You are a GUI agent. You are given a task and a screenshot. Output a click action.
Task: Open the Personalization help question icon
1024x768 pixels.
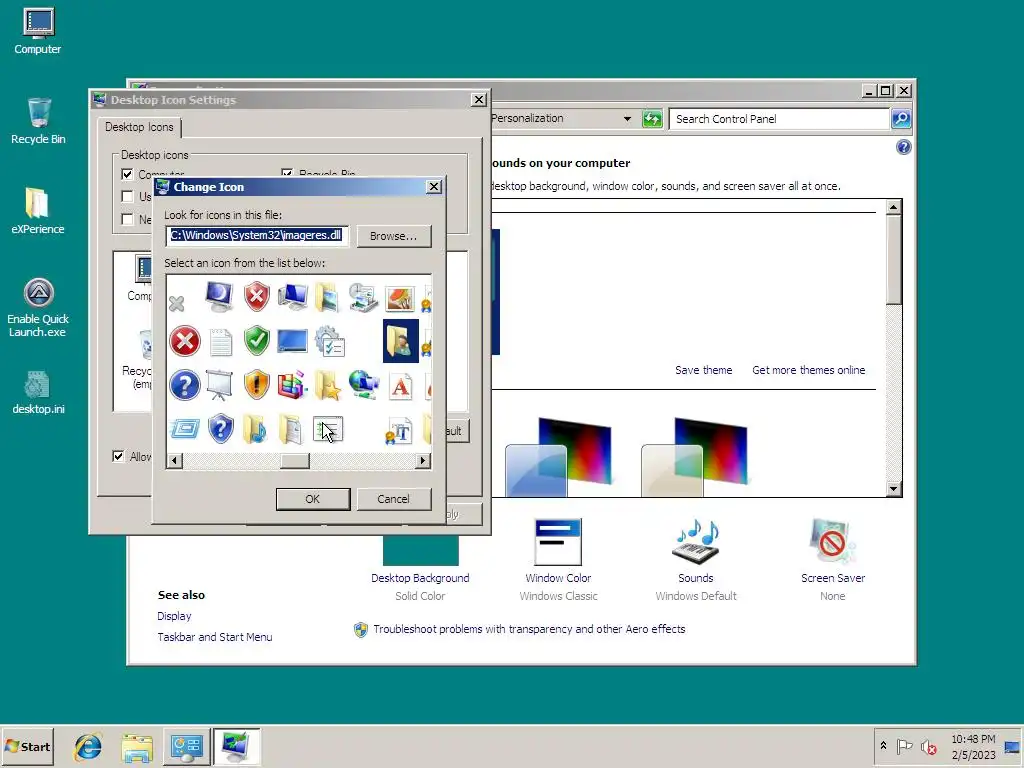(903, 147)
